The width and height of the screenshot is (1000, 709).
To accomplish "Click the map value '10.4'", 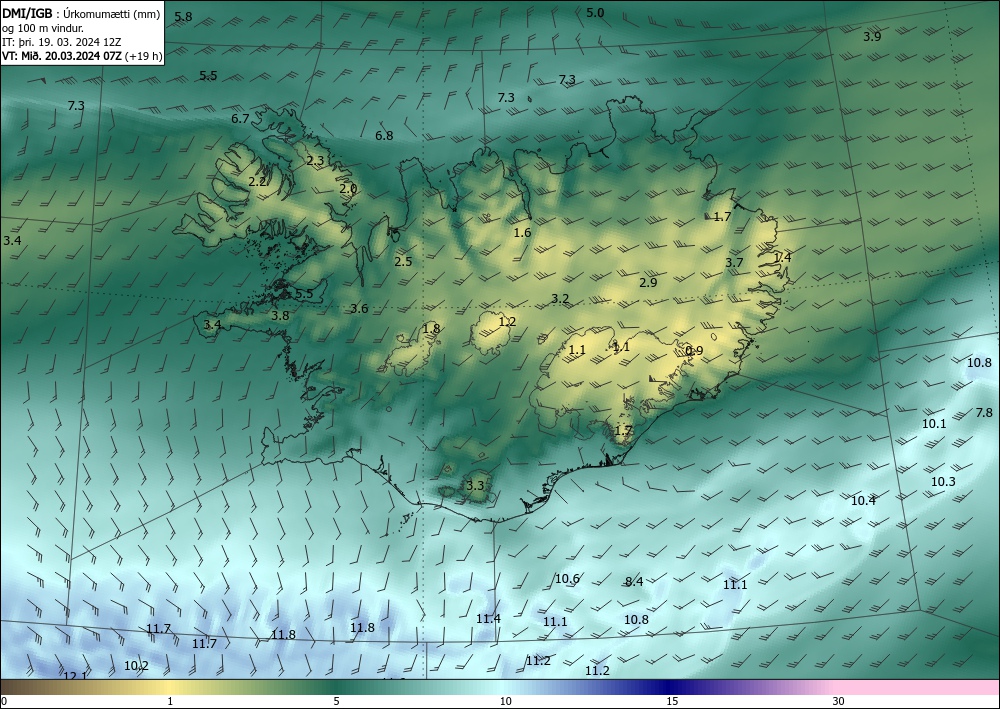I will (864, 501).
